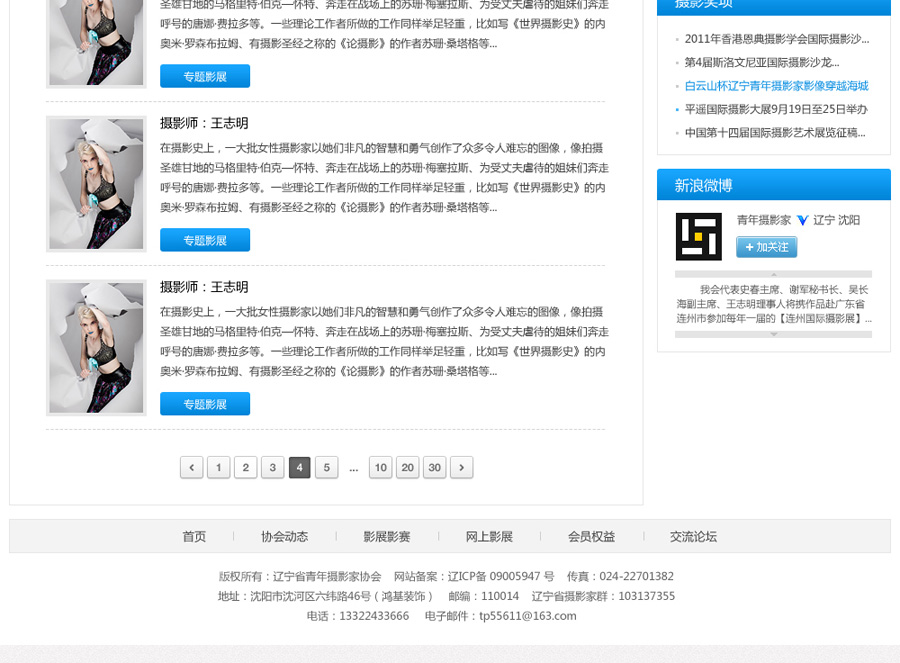Go to the previous page using the left arrow
Image resolution: width=900 pixels, height=663 pixels.
pos(191,467)
